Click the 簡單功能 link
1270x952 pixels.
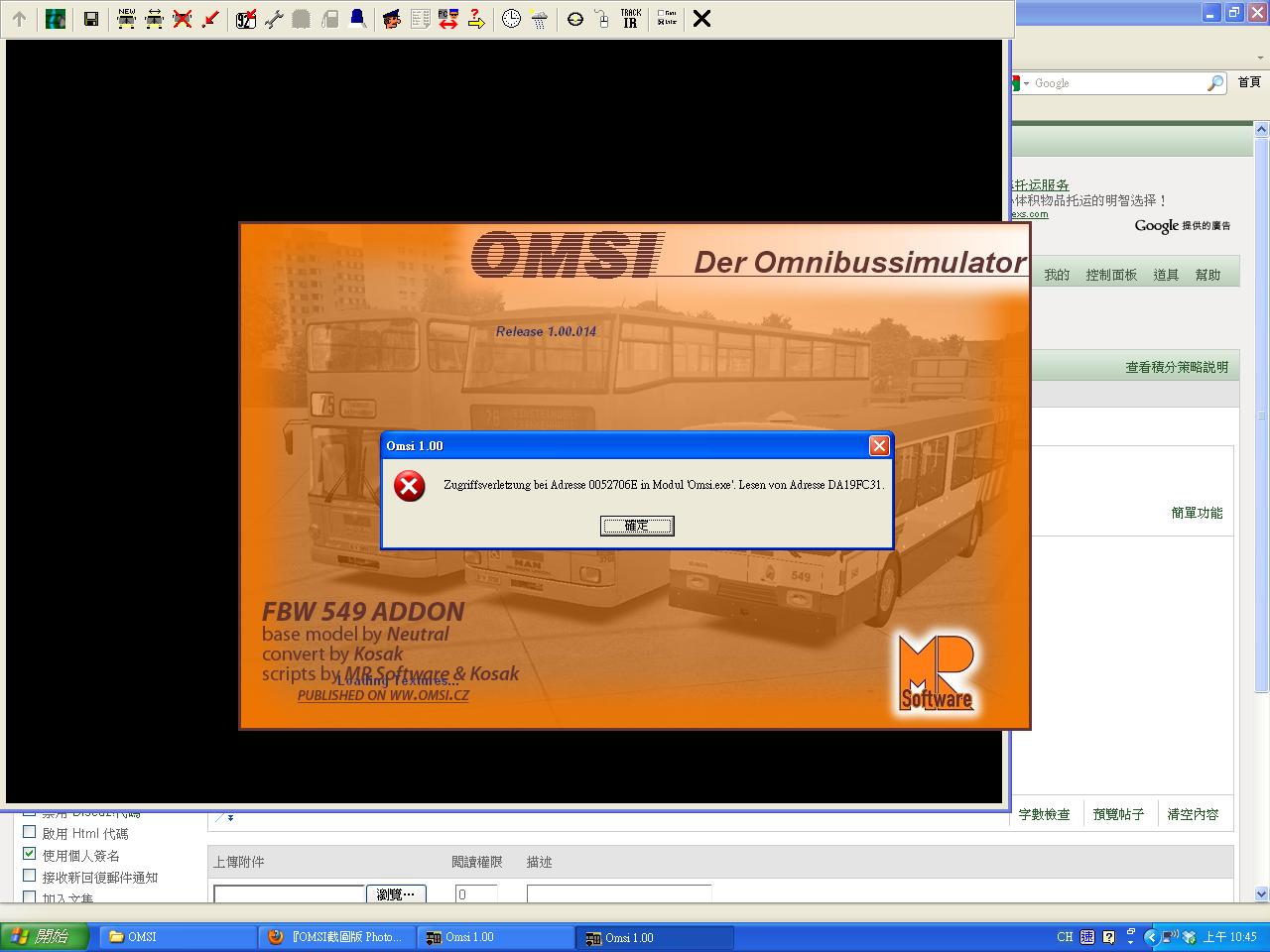(1197, 513)
